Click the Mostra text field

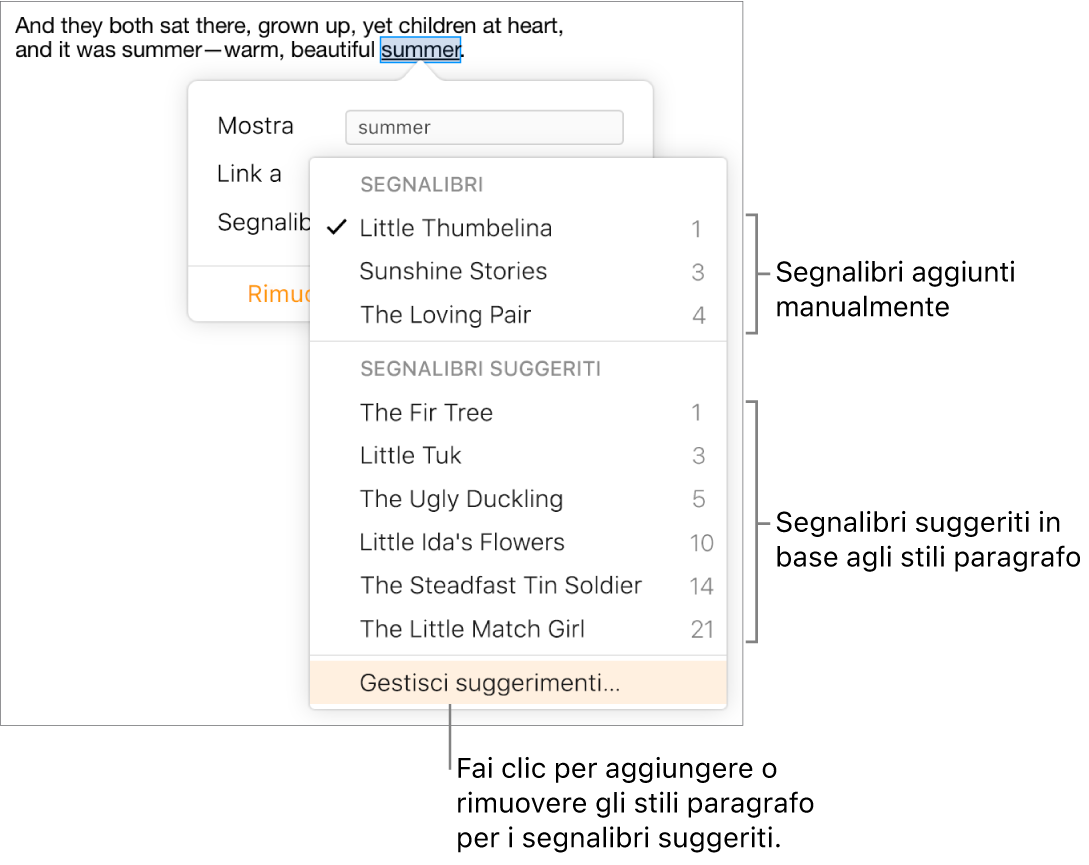(x=483, y=127)
